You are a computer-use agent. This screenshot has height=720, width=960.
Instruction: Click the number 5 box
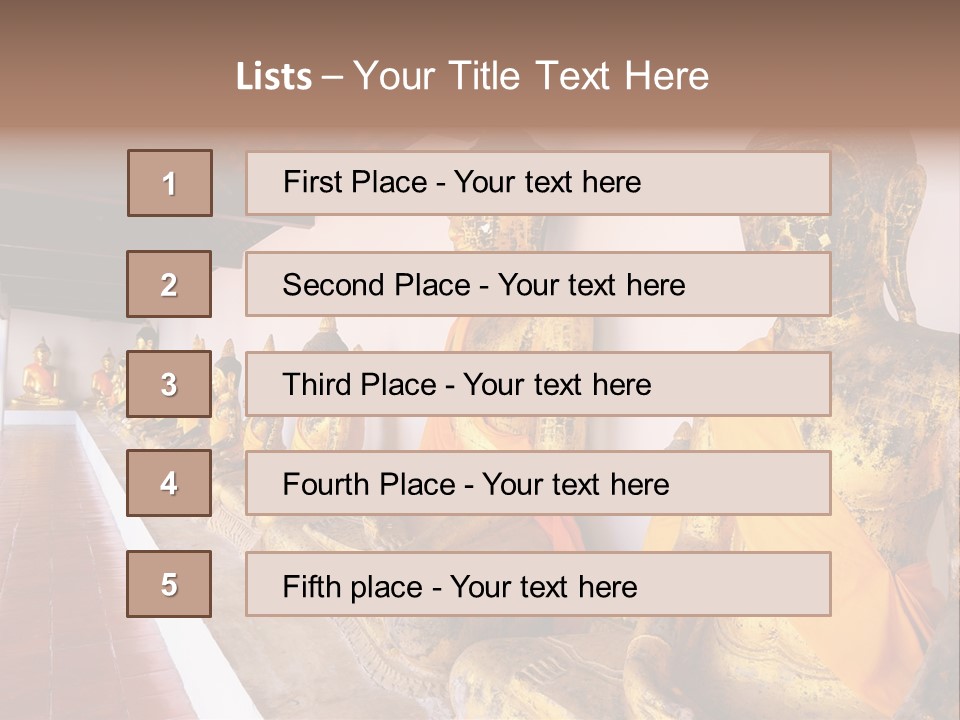[x=169, y=584]
